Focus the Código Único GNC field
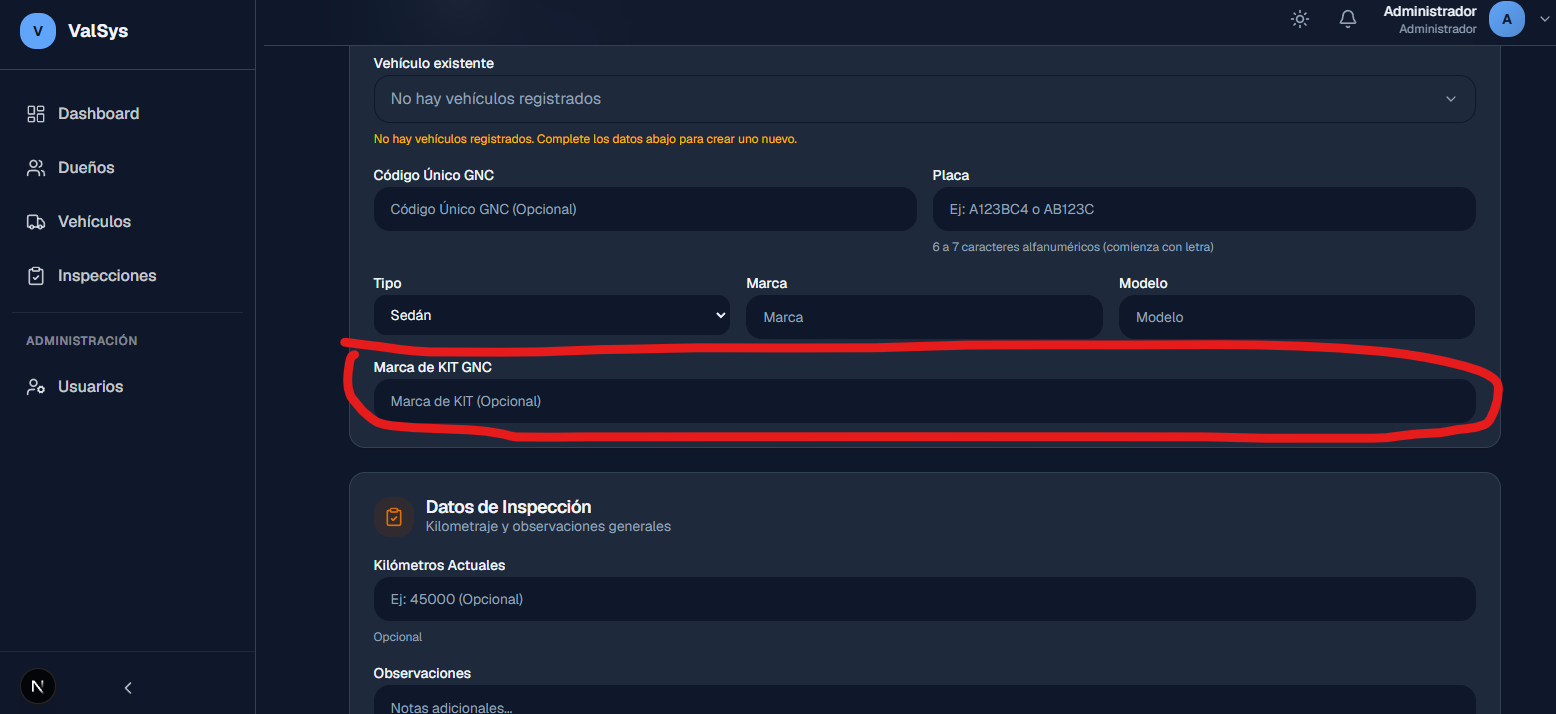The height and width of the screenshot is (714, 1556). [645, 209]
